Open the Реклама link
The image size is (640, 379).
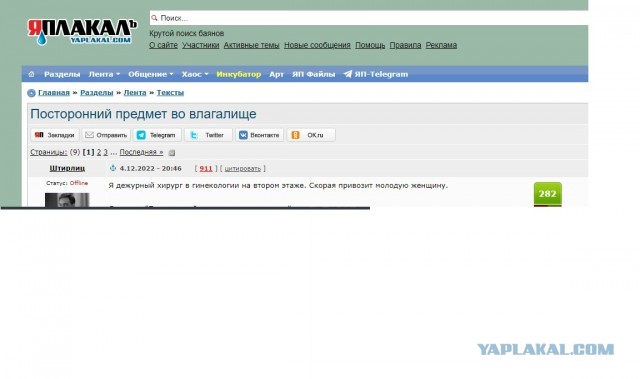(441, 45)
